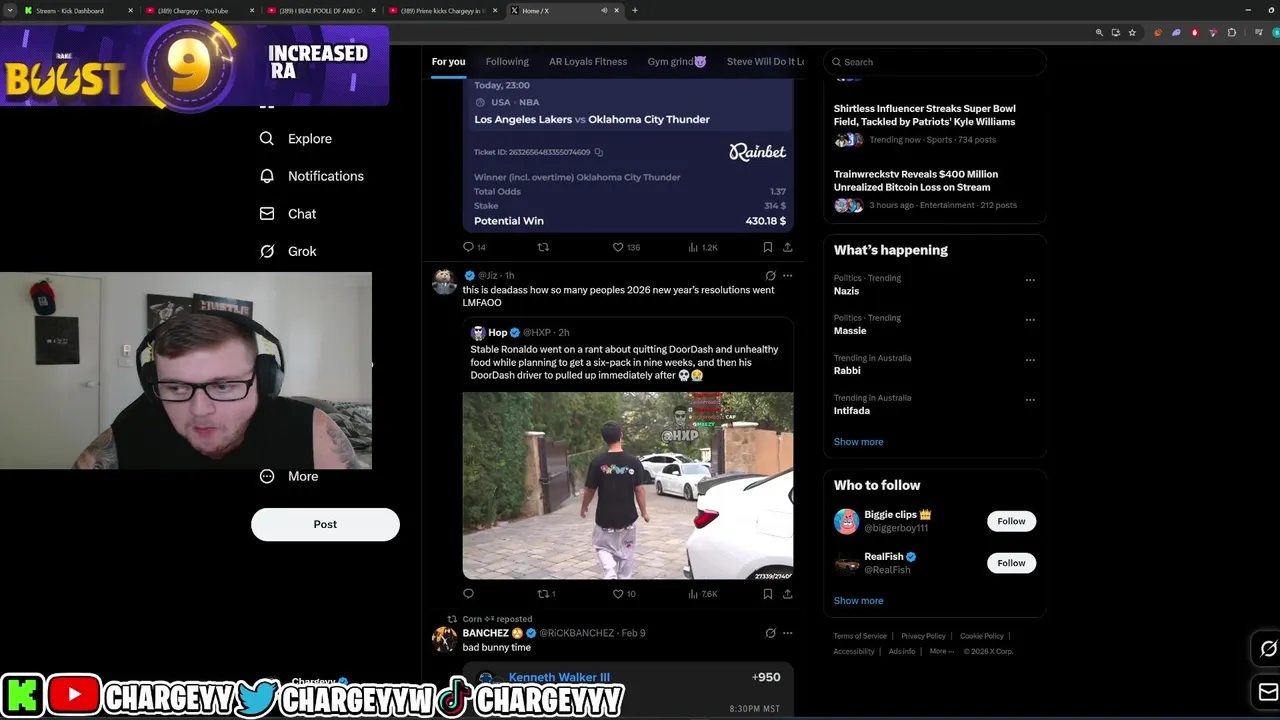Repost the @Jiz tweet with 1 repost
Viewport: 1280px width, 720px height.
pyautogui.click(x=546, y=594)
